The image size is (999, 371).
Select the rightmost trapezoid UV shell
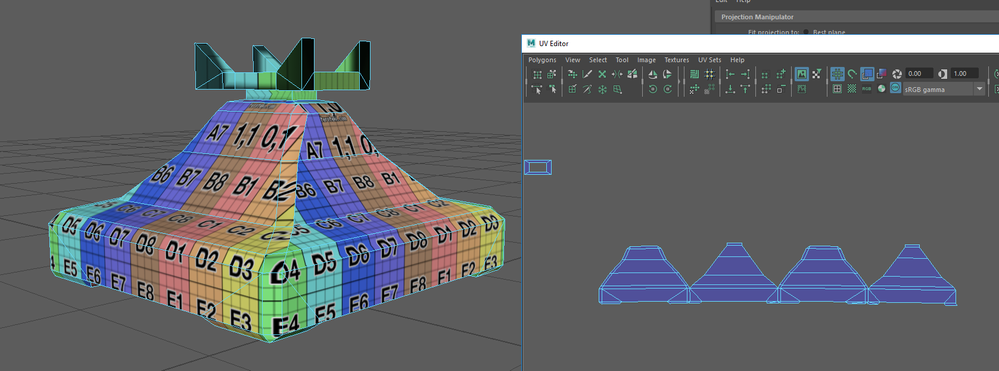[x=913, y=275]
